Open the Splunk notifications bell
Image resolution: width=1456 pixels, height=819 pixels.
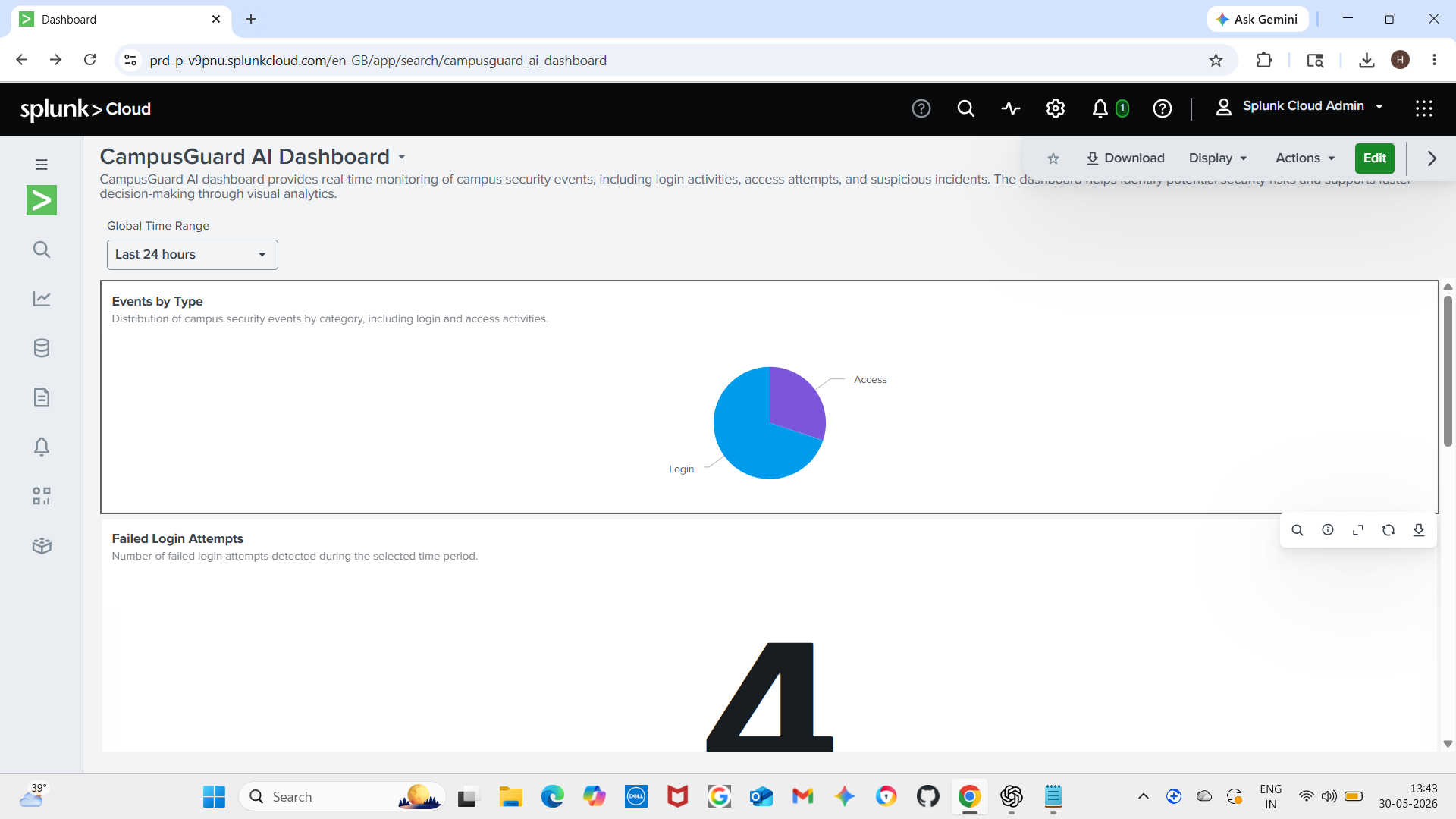click(1100, 108)
